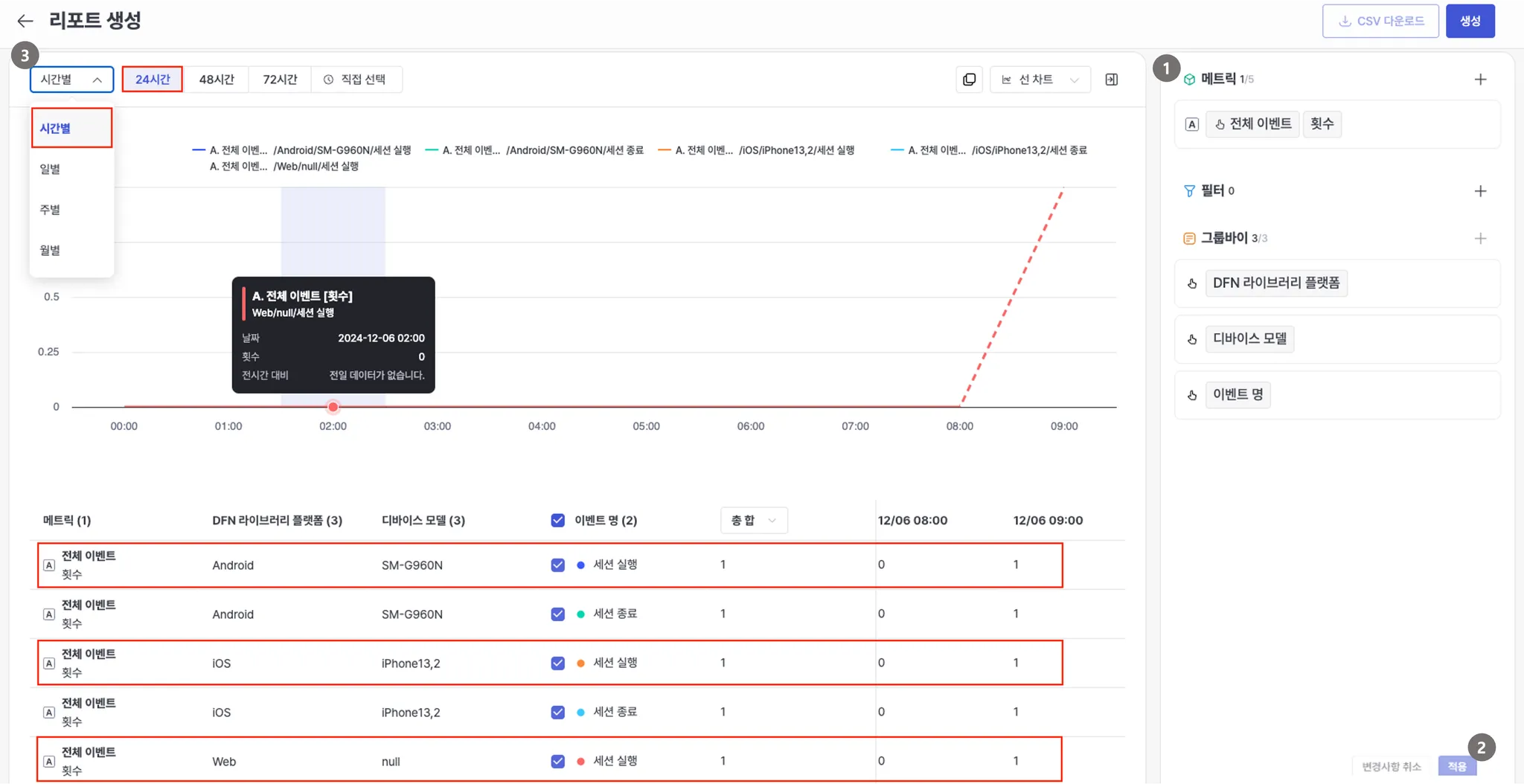Viewport: 1524px width, 784px height.
Task: Uncheck the Android 세션 종료 row checkbox
Action: click(557, 614)
